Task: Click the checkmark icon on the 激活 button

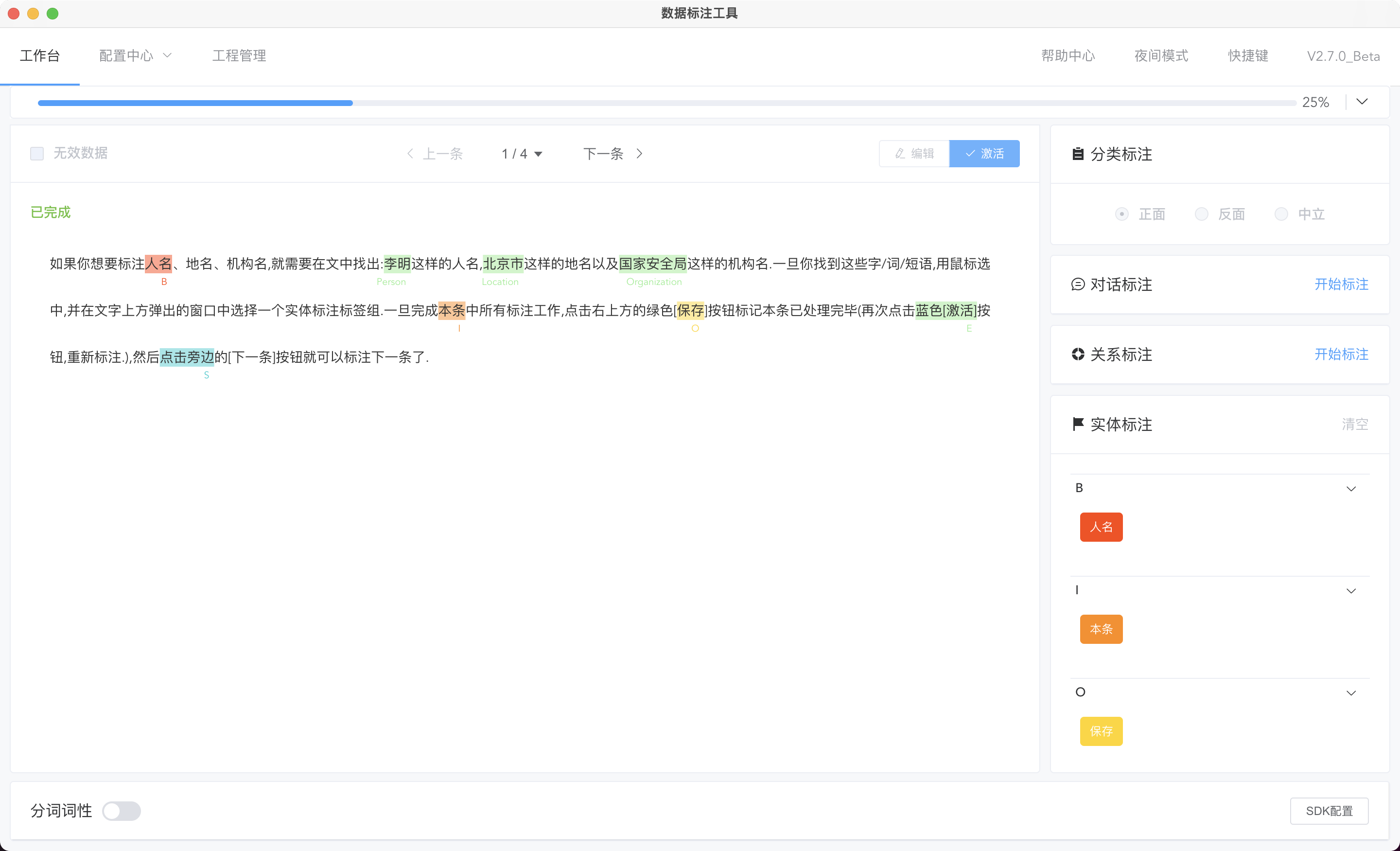Action: click(970, 154)
